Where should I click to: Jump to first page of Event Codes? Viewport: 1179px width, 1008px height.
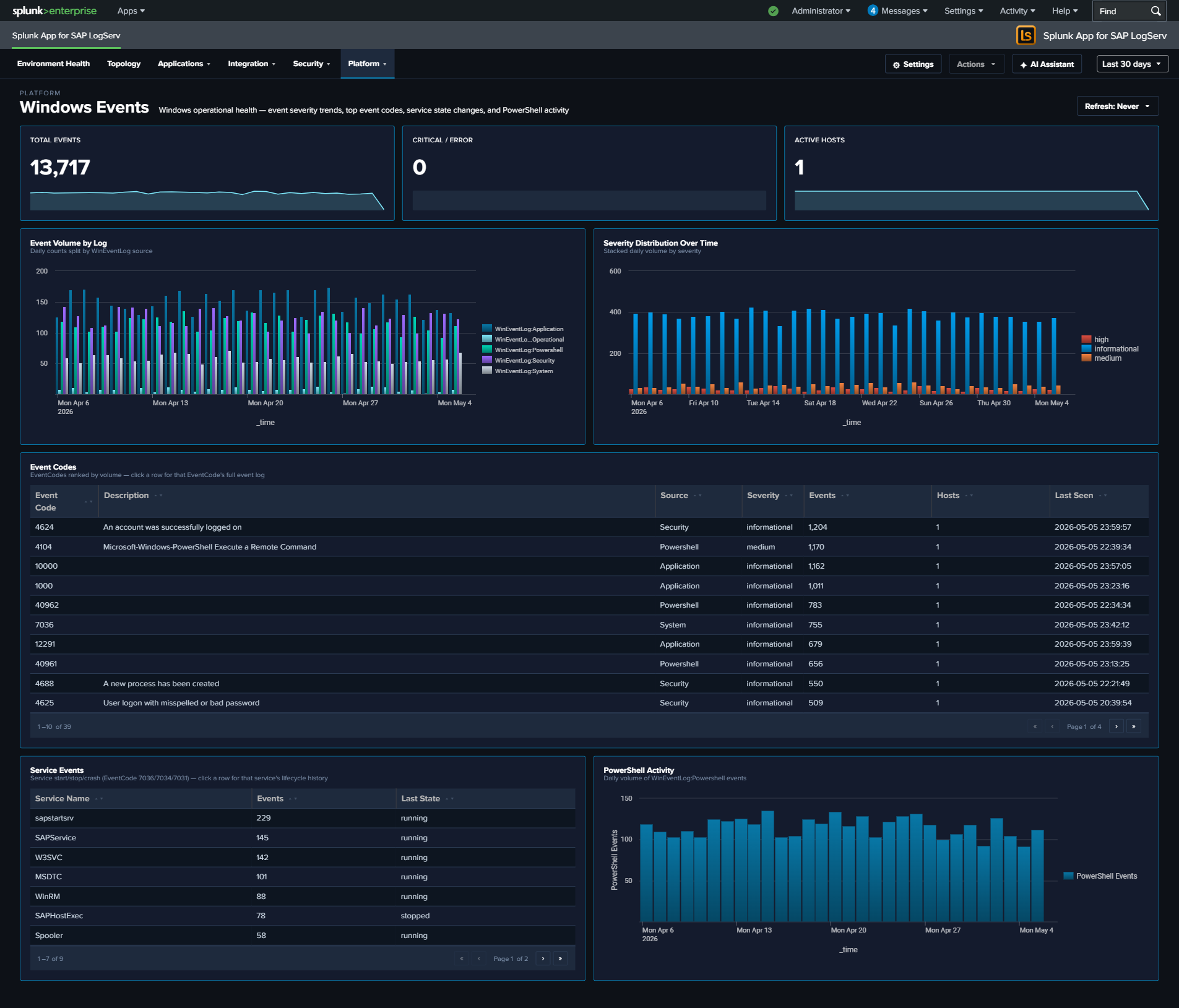click(1035, 726)
